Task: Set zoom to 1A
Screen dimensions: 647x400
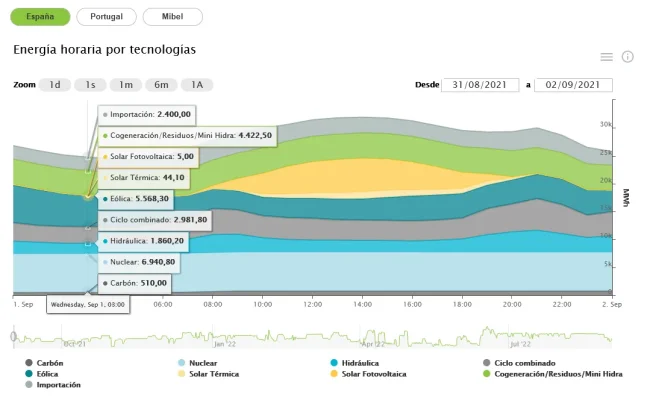Action: tap(197, 85)
